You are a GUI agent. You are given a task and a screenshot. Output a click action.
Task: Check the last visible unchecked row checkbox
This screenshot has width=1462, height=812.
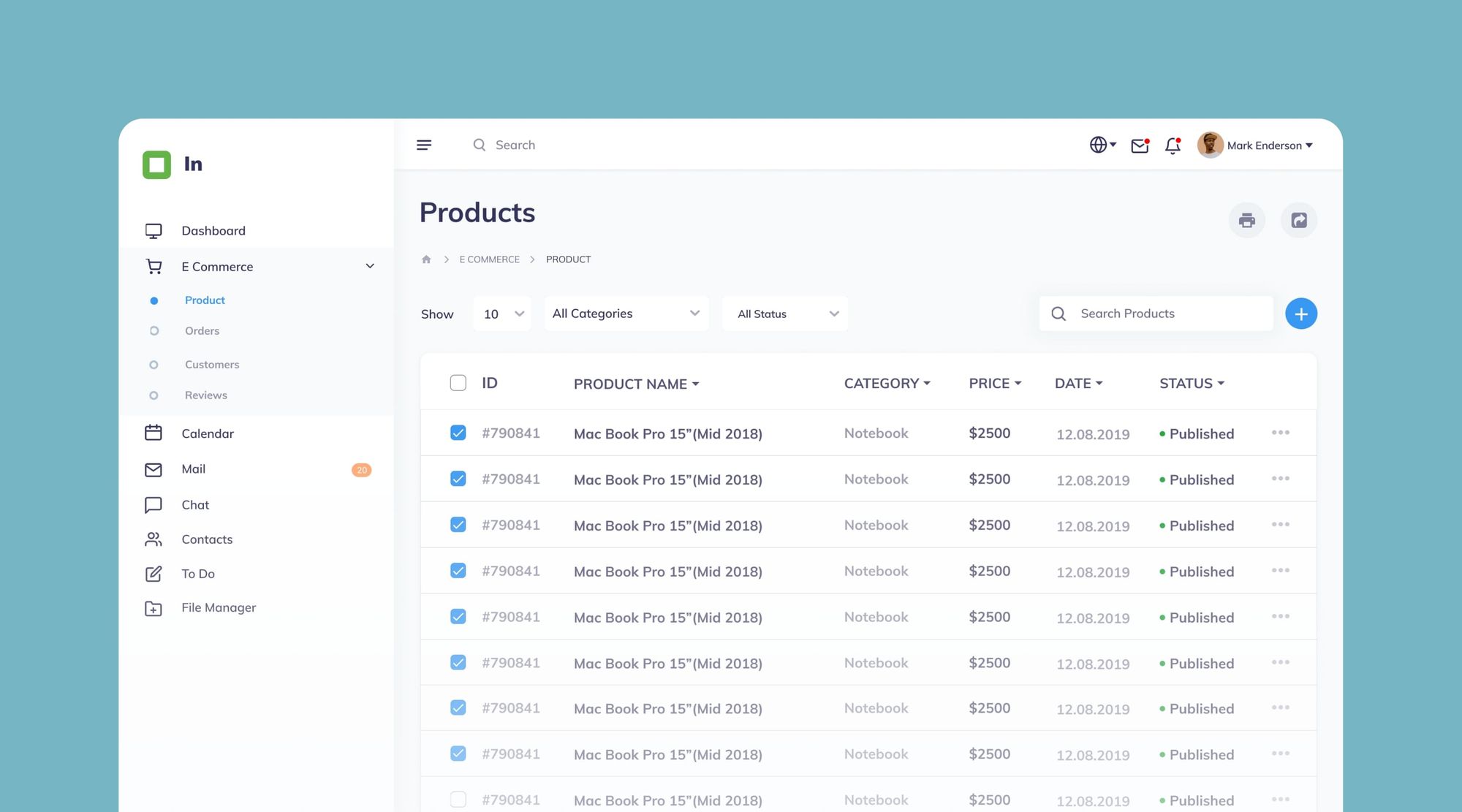[458, 799]
